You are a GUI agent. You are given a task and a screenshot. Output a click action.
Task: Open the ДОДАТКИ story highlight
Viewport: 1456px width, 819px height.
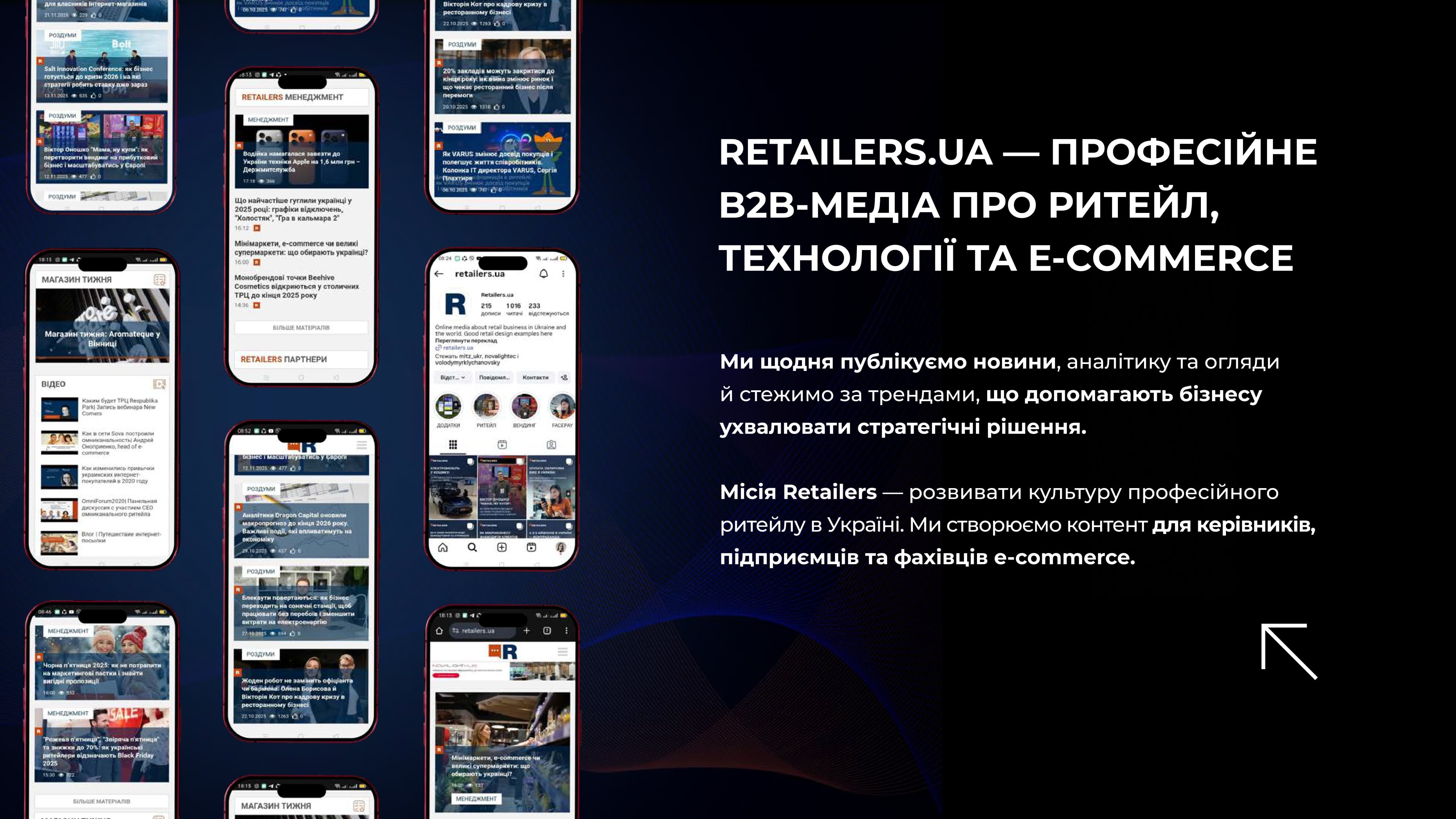pos(448,407)
